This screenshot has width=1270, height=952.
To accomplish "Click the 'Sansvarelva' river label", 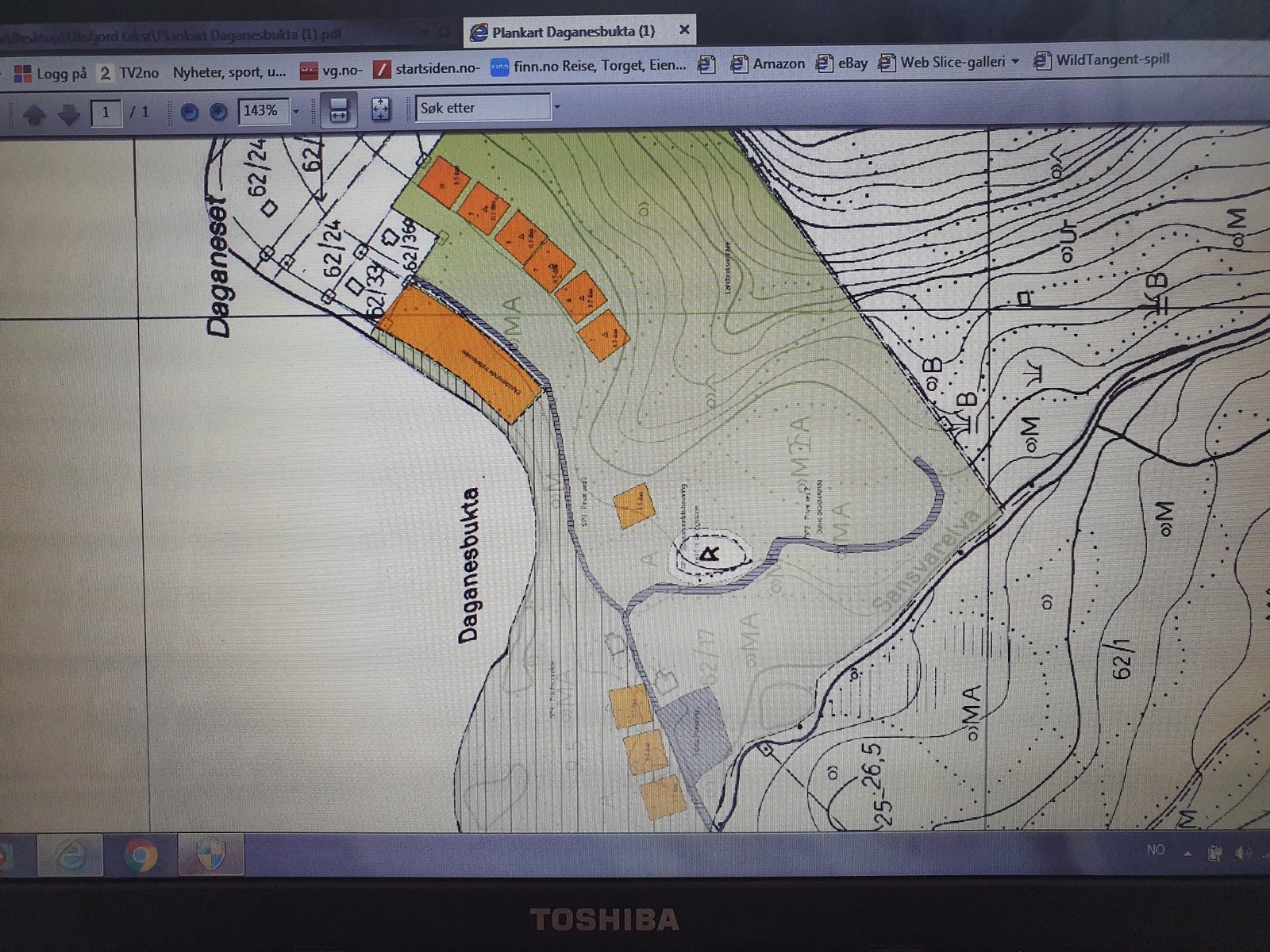I will click(927, 560).
